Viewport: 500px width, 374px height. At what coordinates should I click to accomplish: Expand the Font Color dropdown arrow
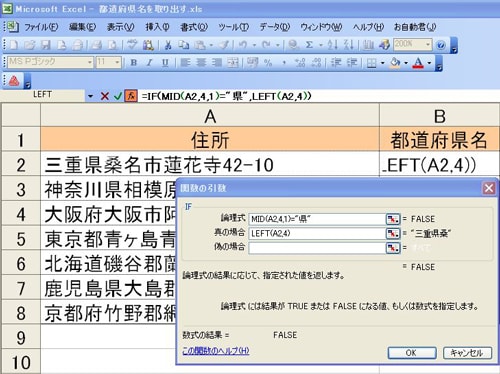(x=429, y=62)
